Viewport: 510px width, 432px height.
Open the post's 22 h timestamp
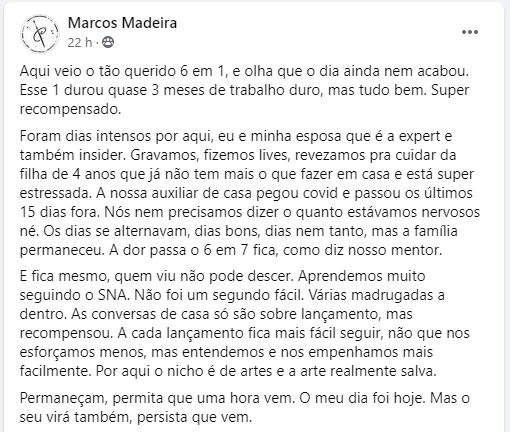point(80,43)
